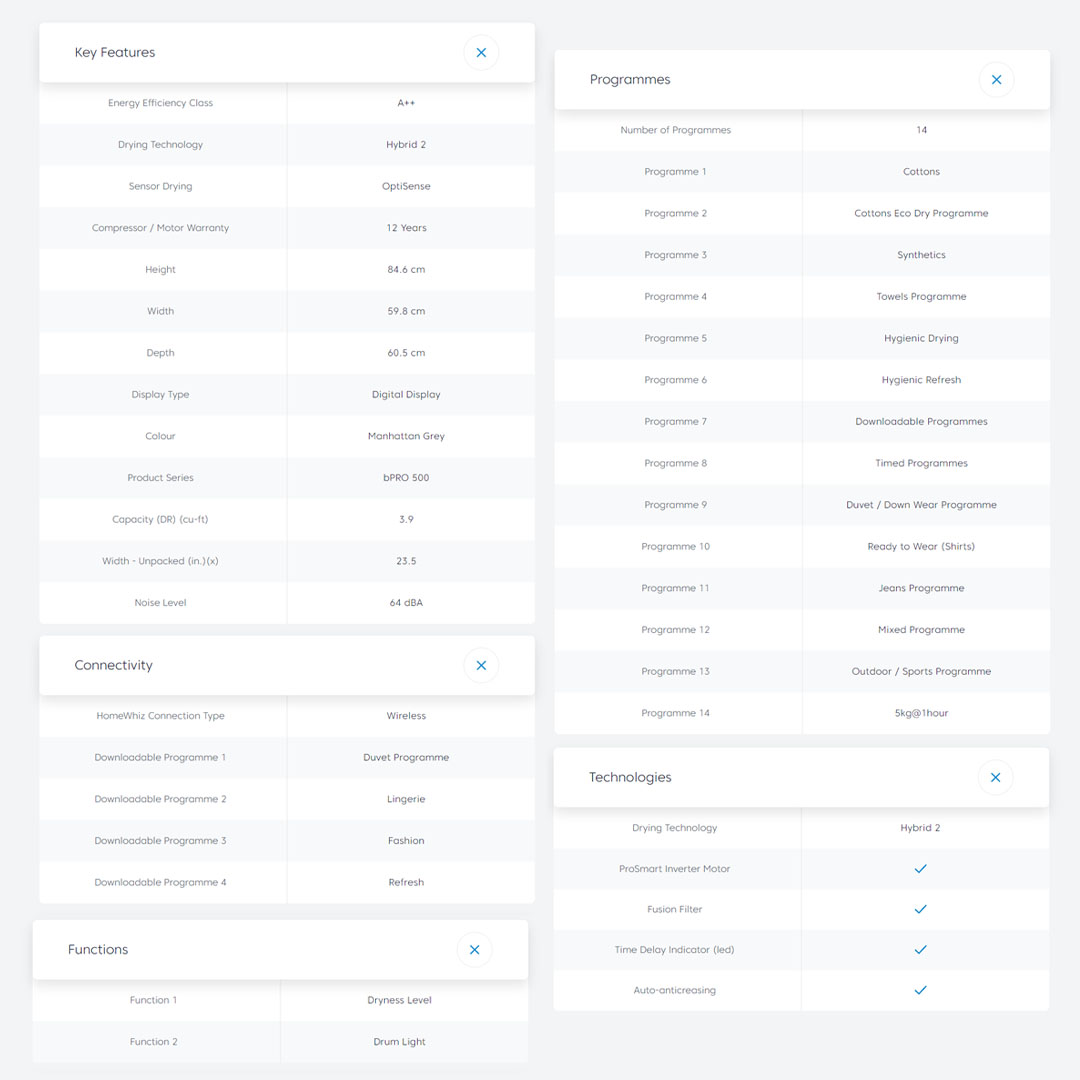This screenshot has width=1080, height=1080.
Task: Toggle the Connectivity section heading
Action: [114, 666]
